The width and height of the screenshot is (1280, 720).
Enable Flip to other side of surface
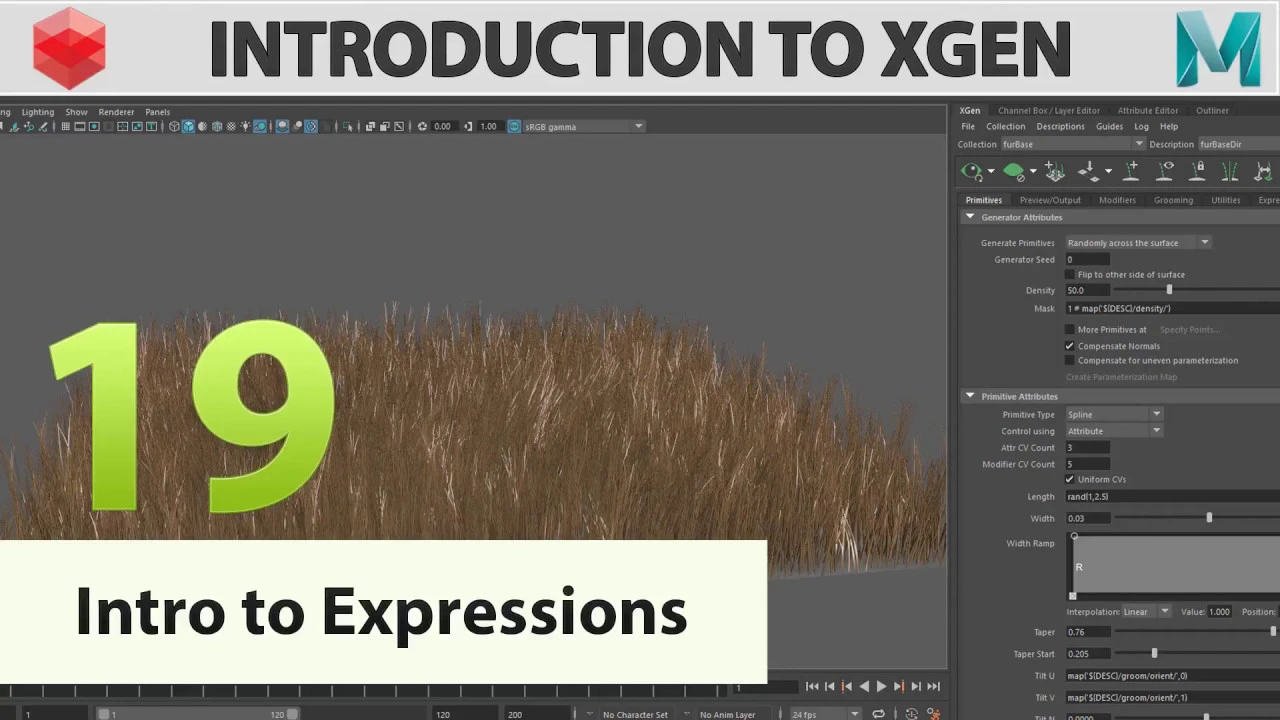(x=1070, y=274)
